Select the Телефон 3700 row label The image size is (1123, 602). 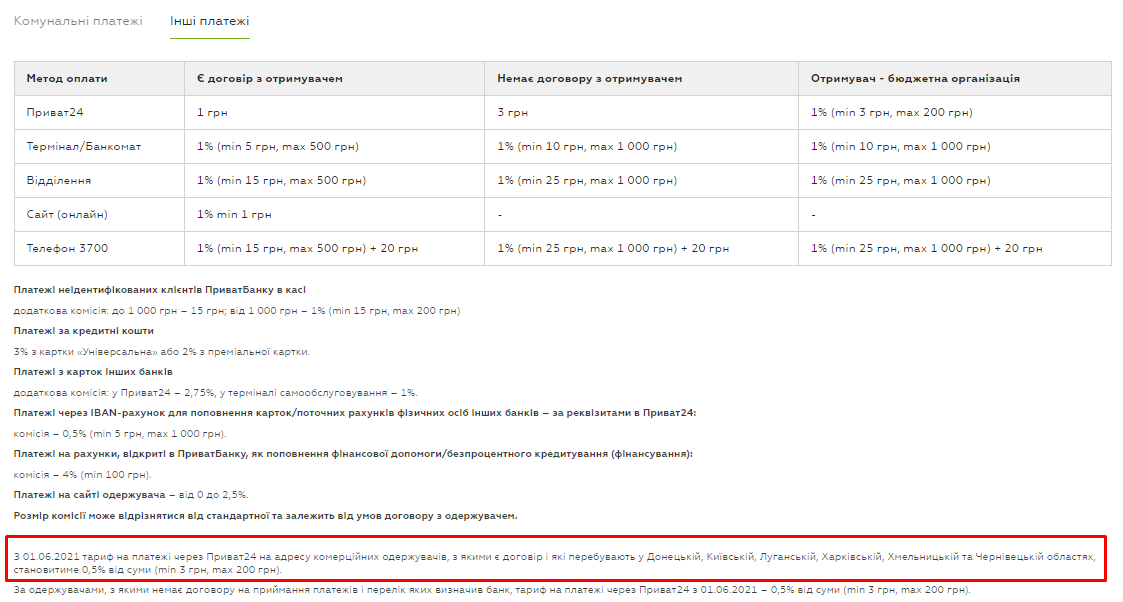click(x=69, y=248)
